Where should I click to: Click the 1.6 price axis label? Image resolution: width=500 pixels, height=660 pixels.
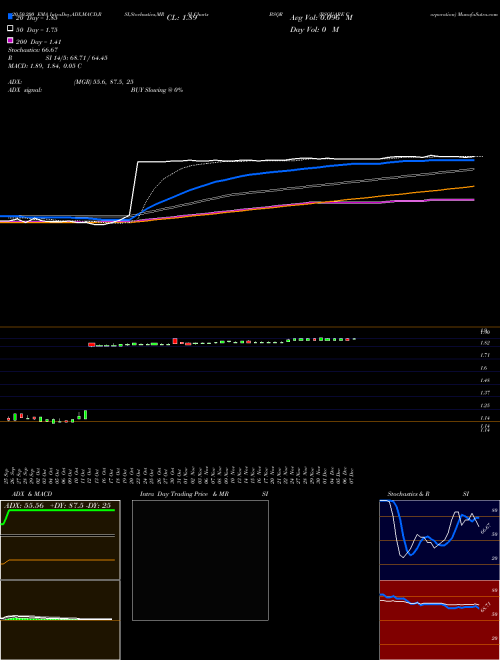484,368
